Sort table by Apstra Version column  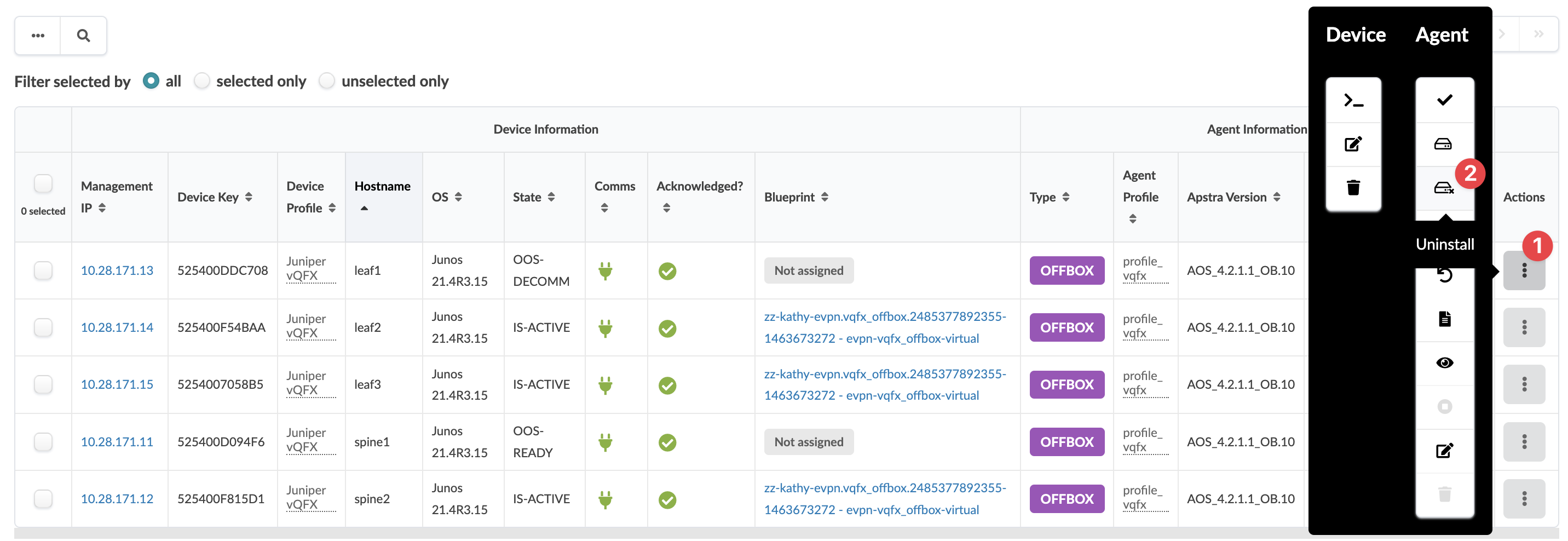pyautogui.click(x=1276, y=197)
